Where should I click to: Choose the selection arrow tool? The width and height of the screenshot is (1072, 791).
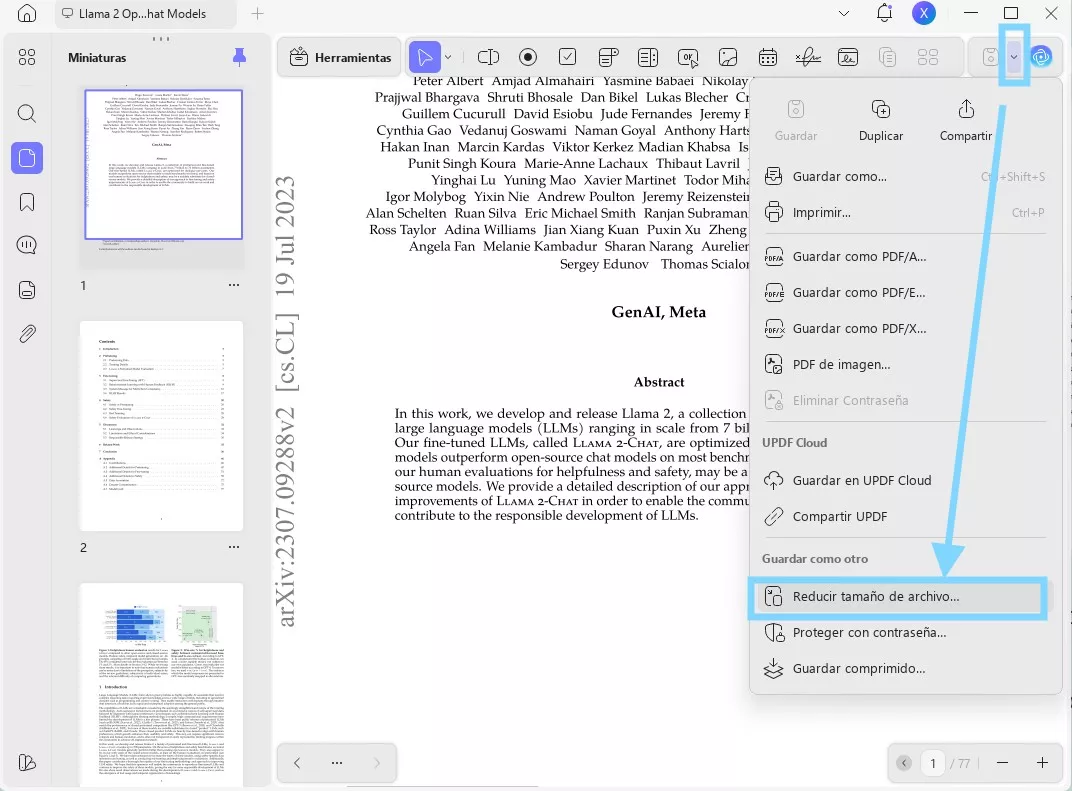coord(425,57)
